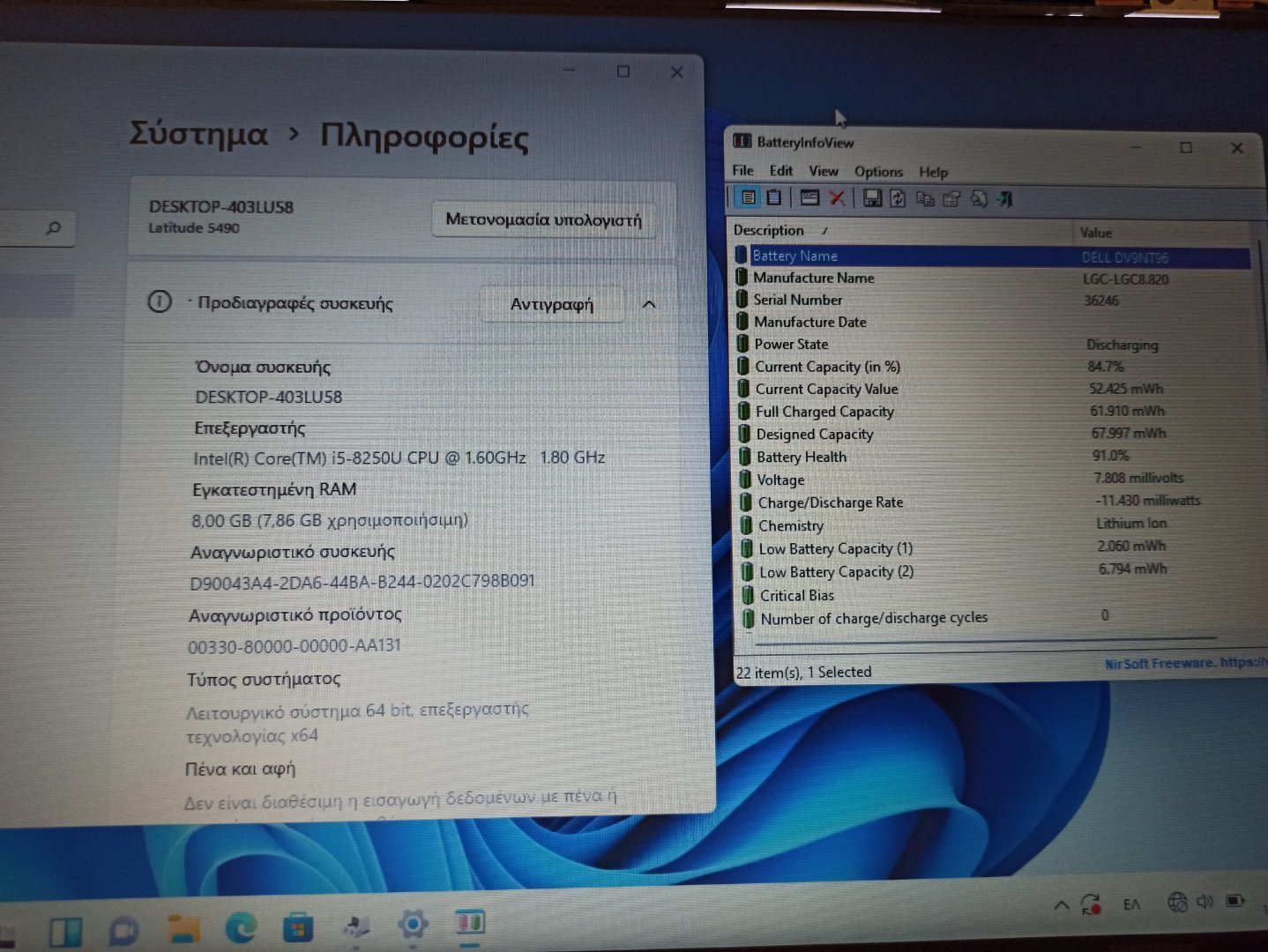Click the Copy selected items toolbar icon

924,199
